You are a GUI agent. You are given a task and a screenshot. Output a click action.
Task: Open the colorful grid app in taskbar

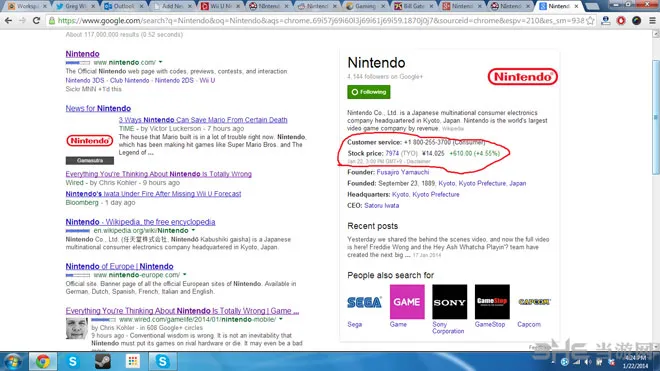(x=133, y=361)
